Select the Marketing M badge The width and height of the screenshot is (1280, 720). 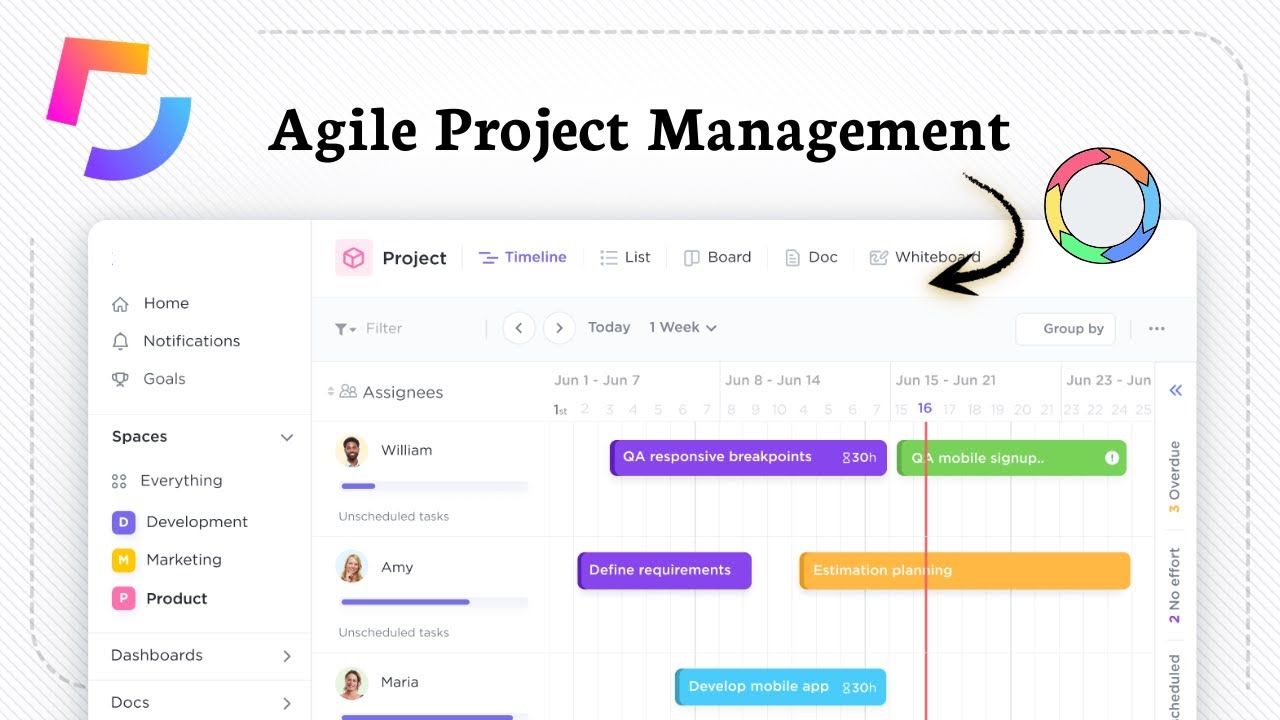[123, 560]
